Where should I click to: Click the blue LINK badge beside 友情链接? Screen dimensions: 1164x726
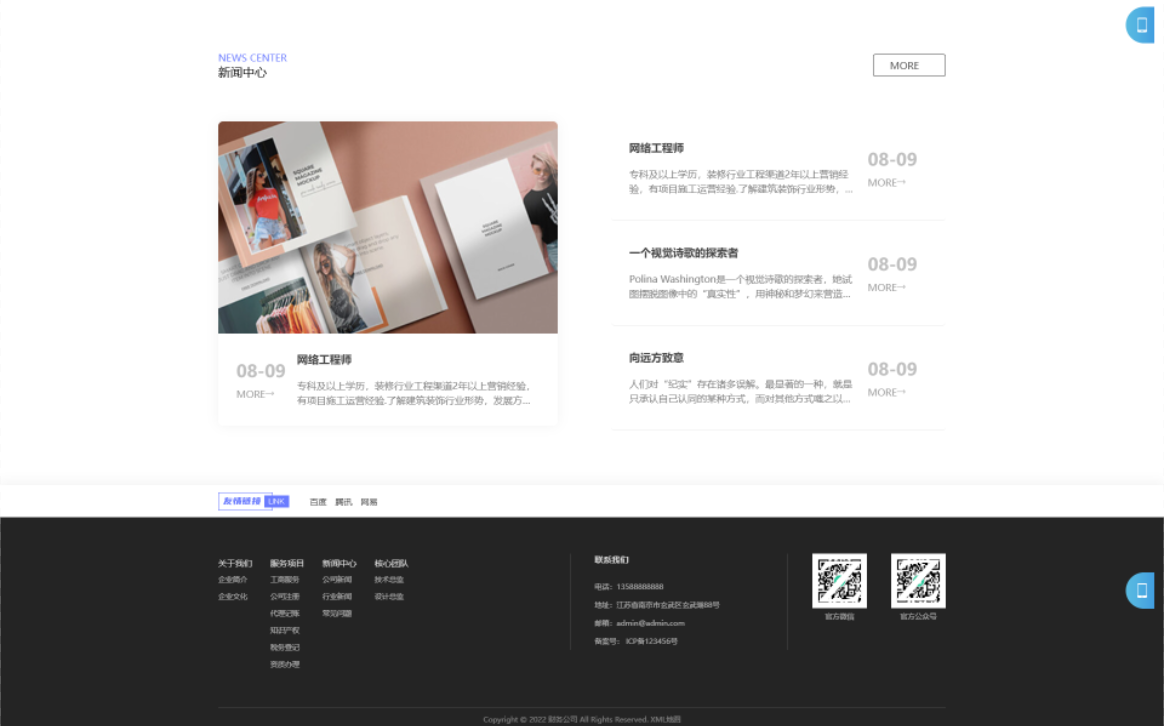coord(277,500)
